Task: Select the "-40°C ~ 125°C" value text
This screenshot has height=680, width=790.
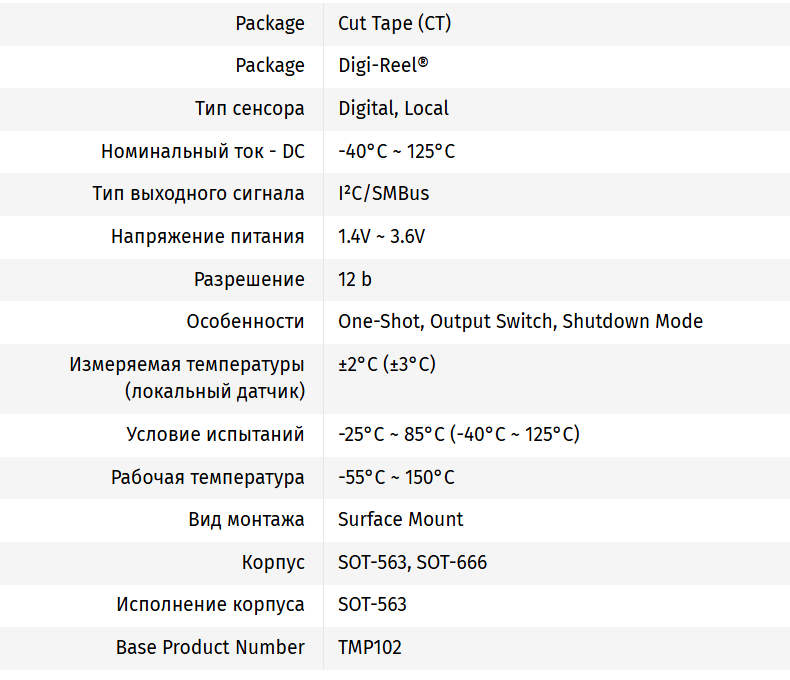Action: click(x=396, y=151)
